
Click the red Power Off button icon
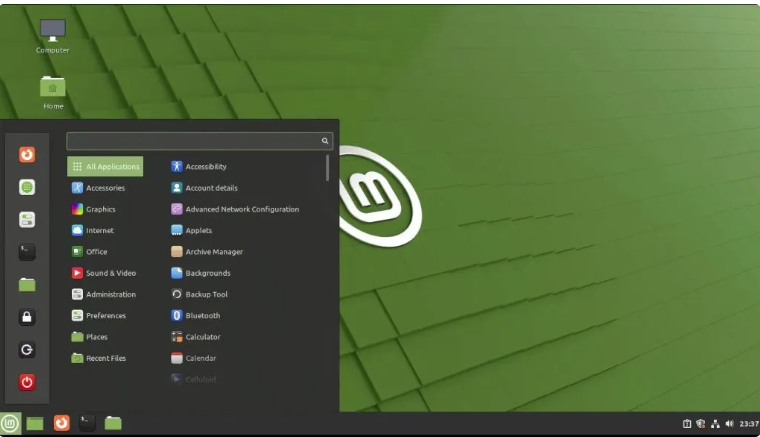[x=27, y=382]
